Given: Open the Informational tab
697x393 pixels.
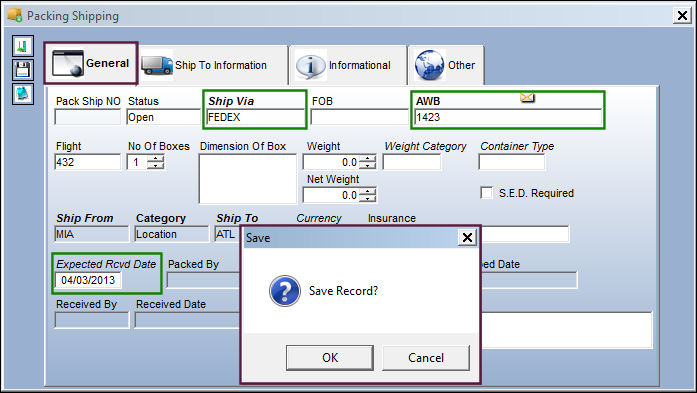Looking at the screenshot, I should click(x=348, y=65).
